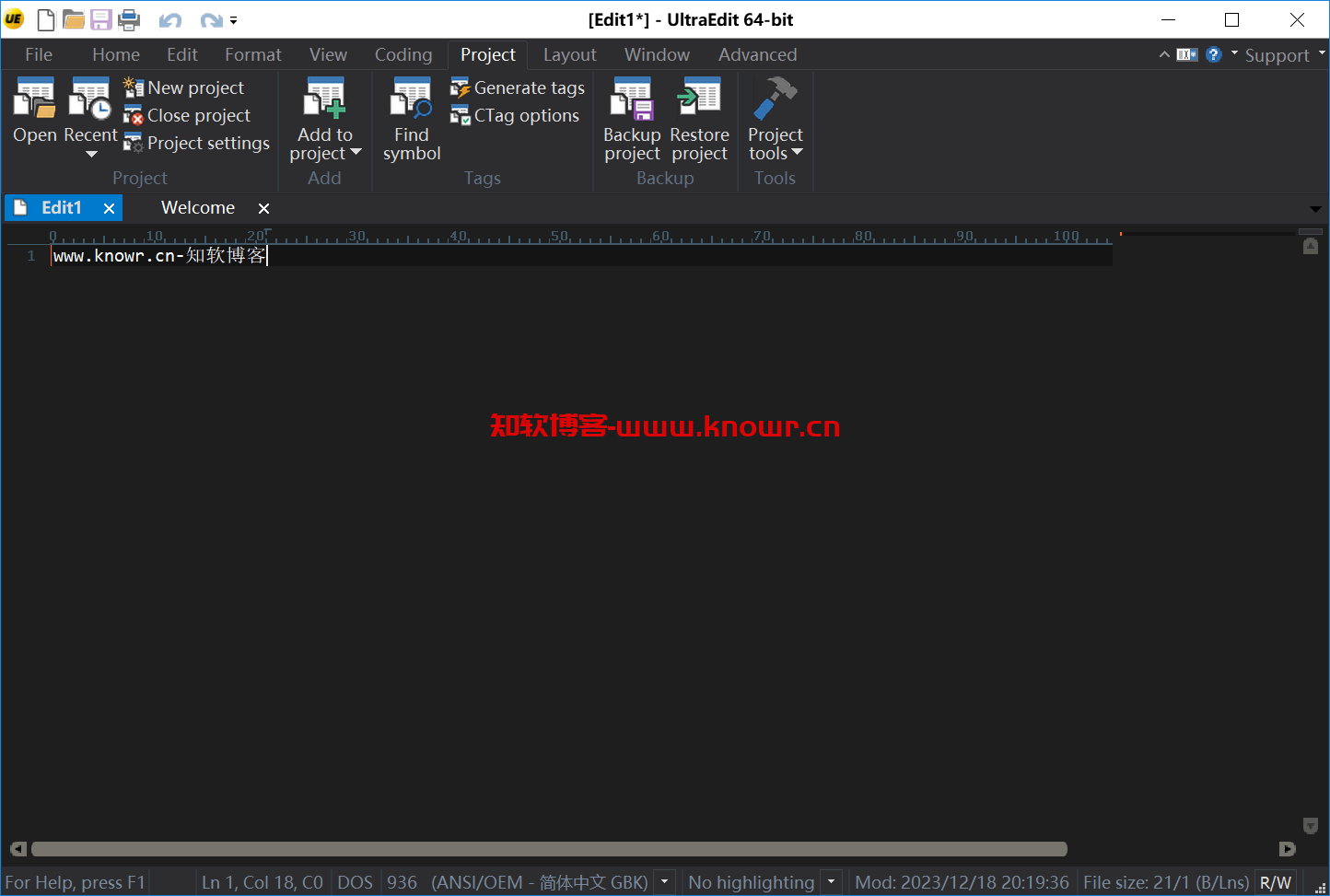Click the text line www.knowr.cn in editor
Screen dimensions: 1330x896
click(x=159, y=255)
